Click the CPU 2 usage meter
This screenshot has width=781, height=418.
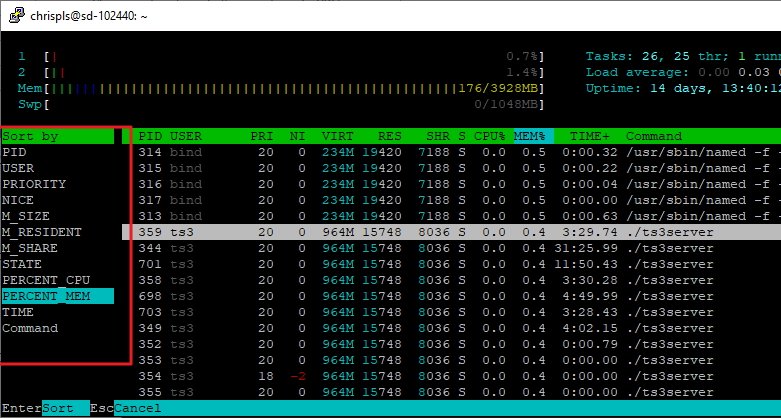click(280, 72)
